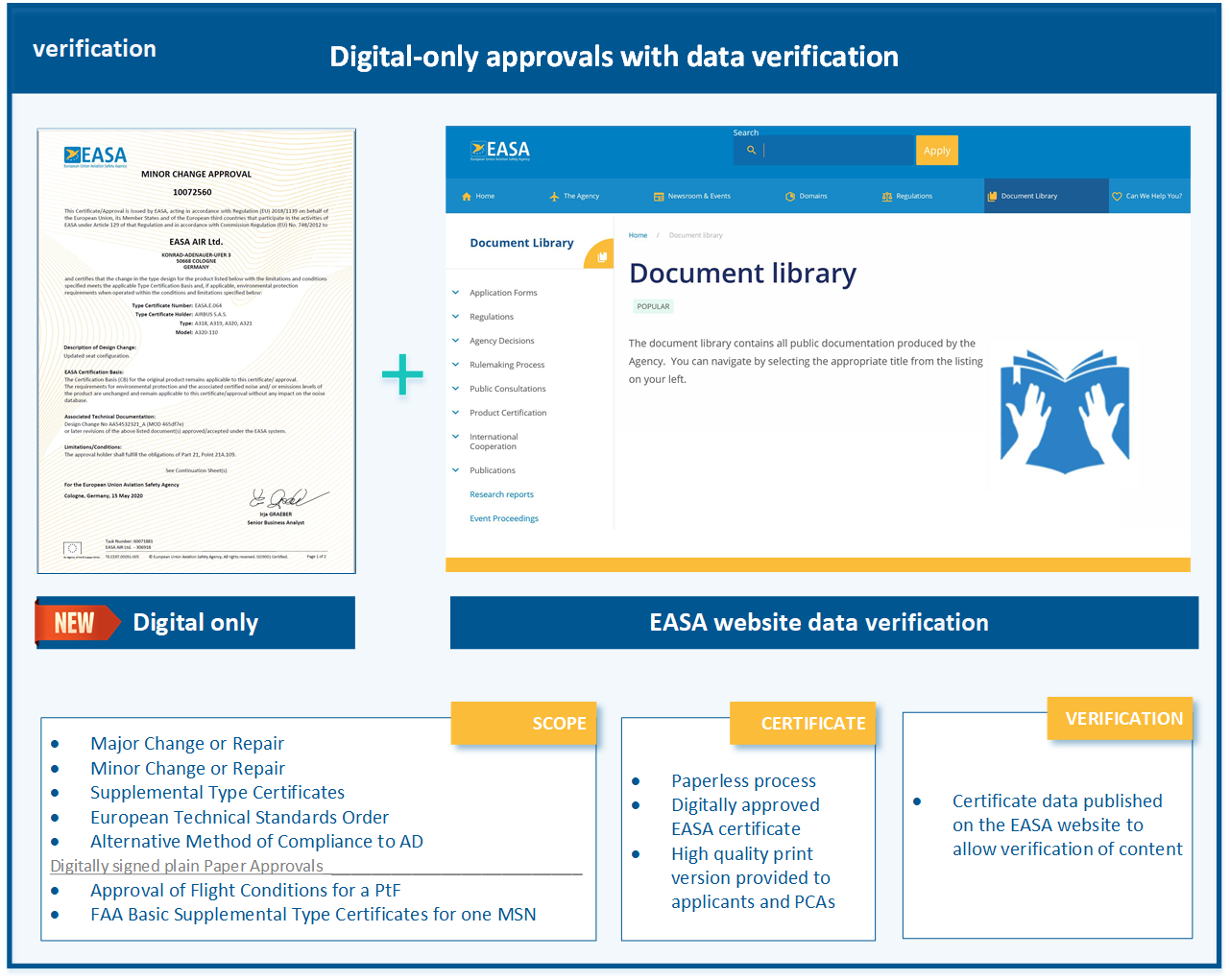Click the EASA logo in website header
Image resolution: width=1230 pixels, height=980 pixels.
(x=500, y=151)
